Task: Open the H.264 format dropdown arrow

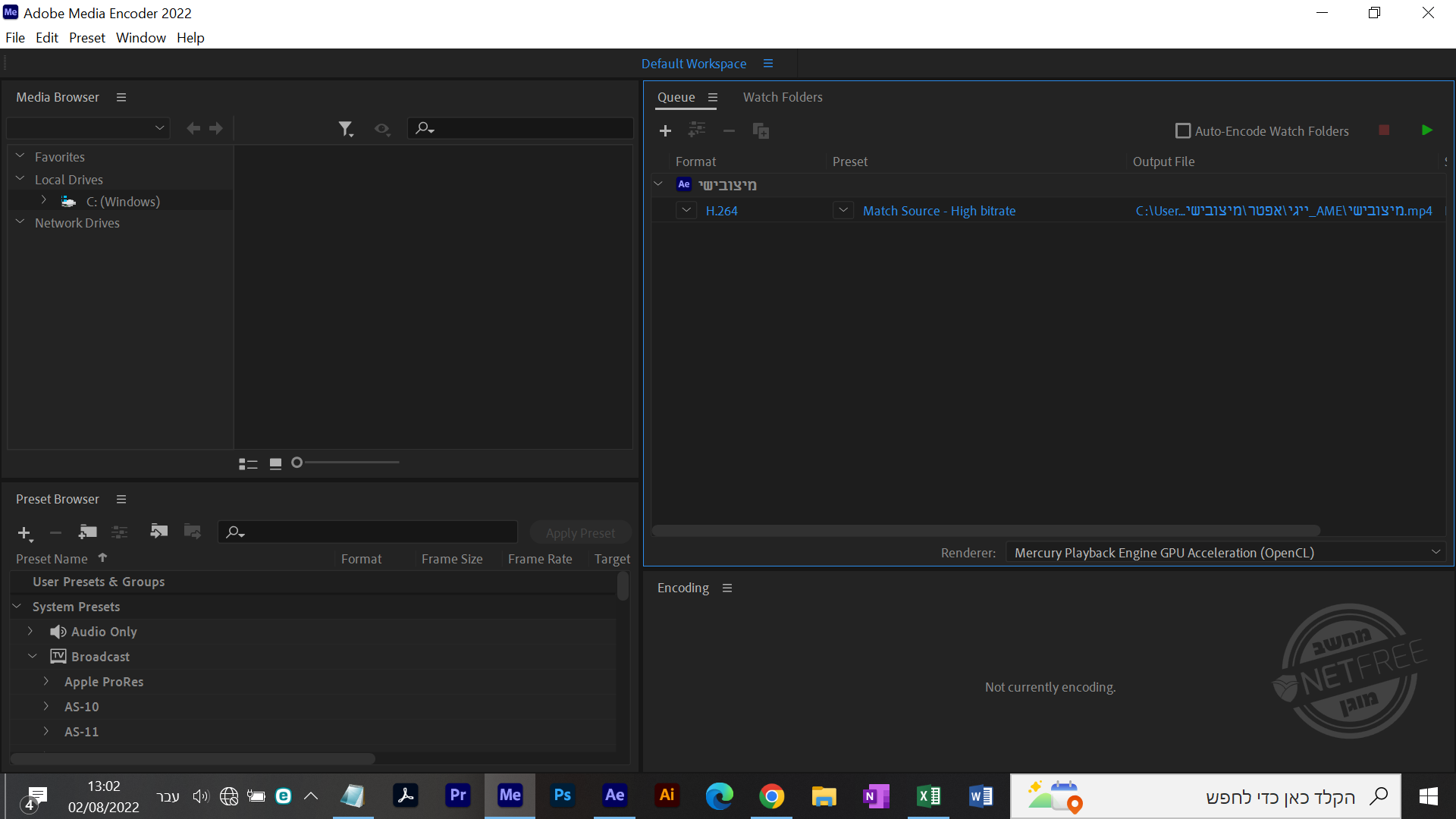Action: (686, 210)
